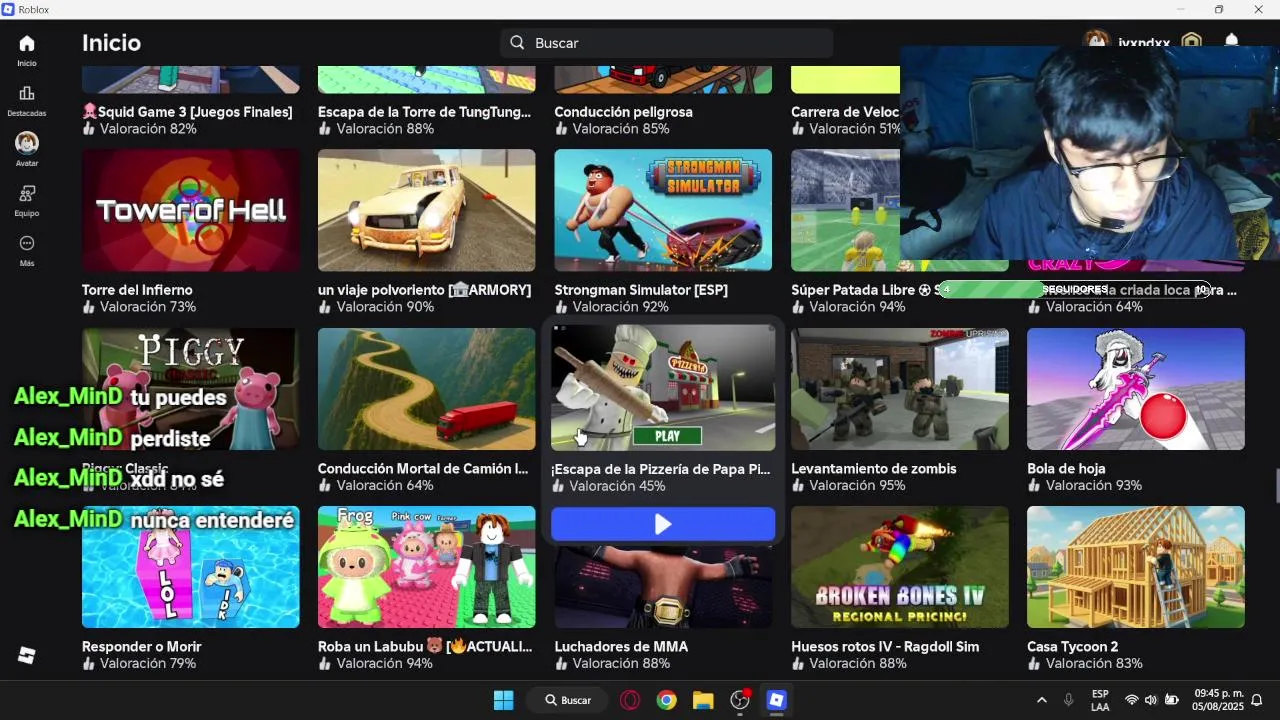Click Squid Game 3 [Juegos Finales] title
This screenshot has height=720, width=1280.
click(187, 112)
